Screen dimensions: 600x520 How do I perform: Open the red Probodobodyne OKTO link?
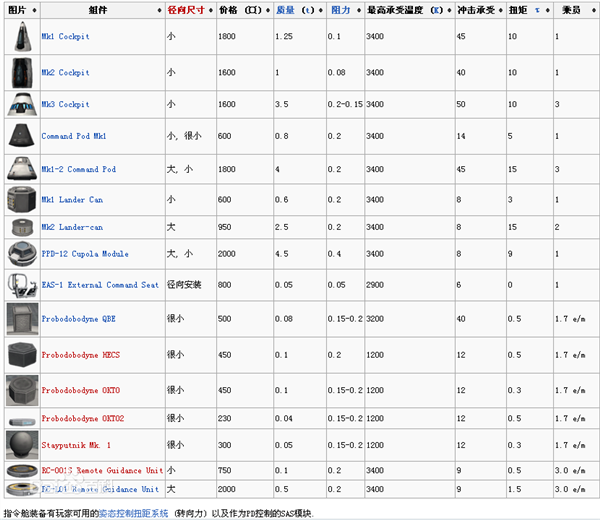(x=81, y=390)
